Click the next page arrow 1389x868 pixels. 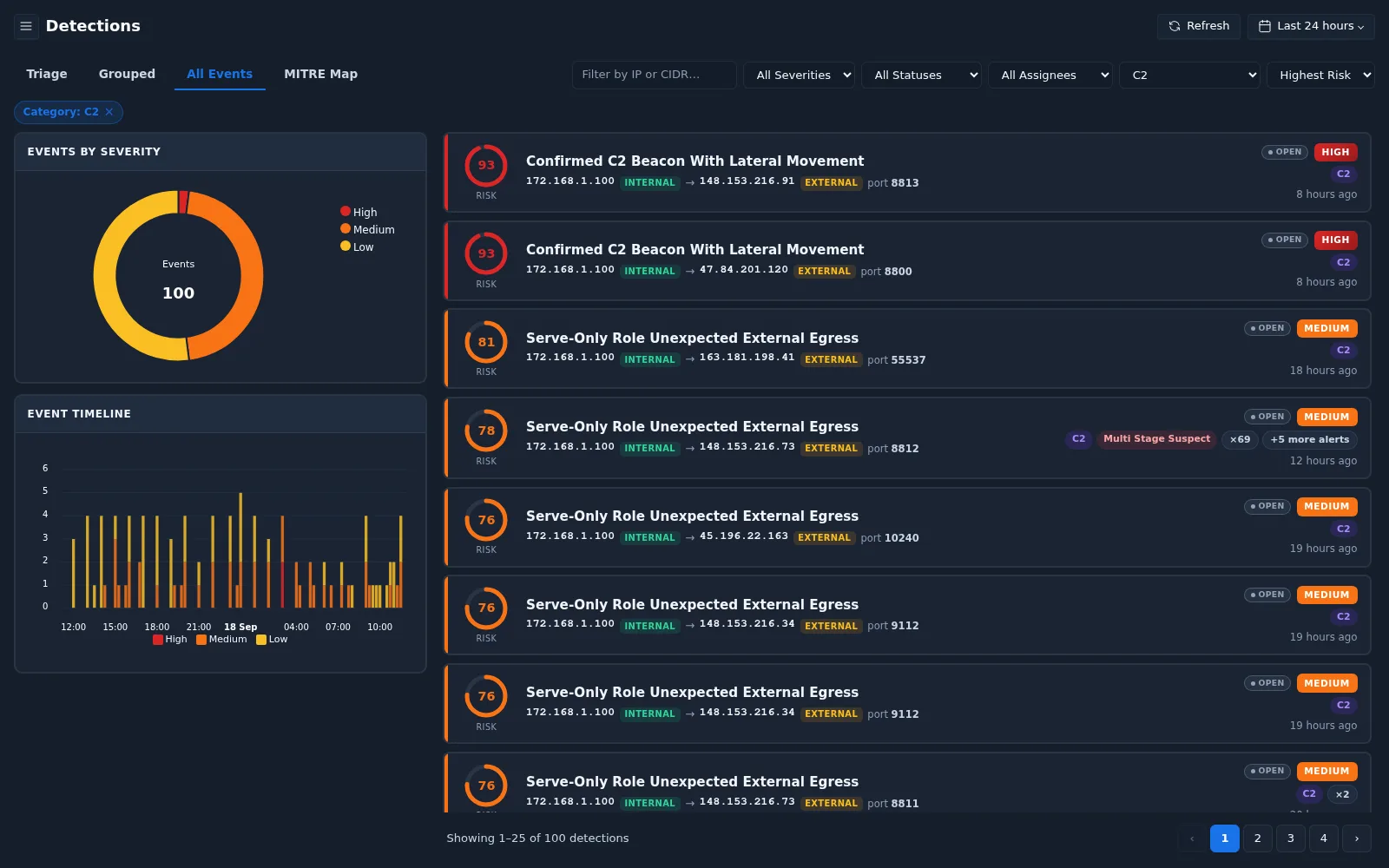[x=1357, y=838]
